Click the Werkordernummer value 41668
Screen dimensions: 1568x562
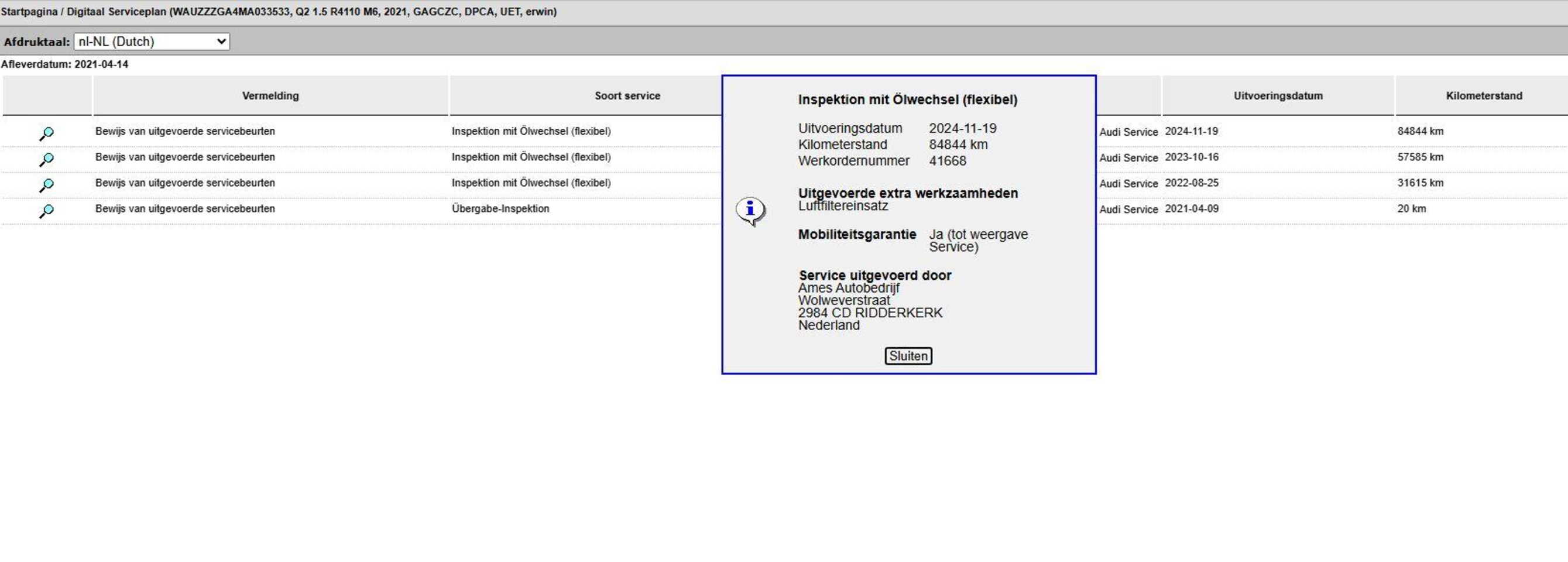[x=947, y=161]
